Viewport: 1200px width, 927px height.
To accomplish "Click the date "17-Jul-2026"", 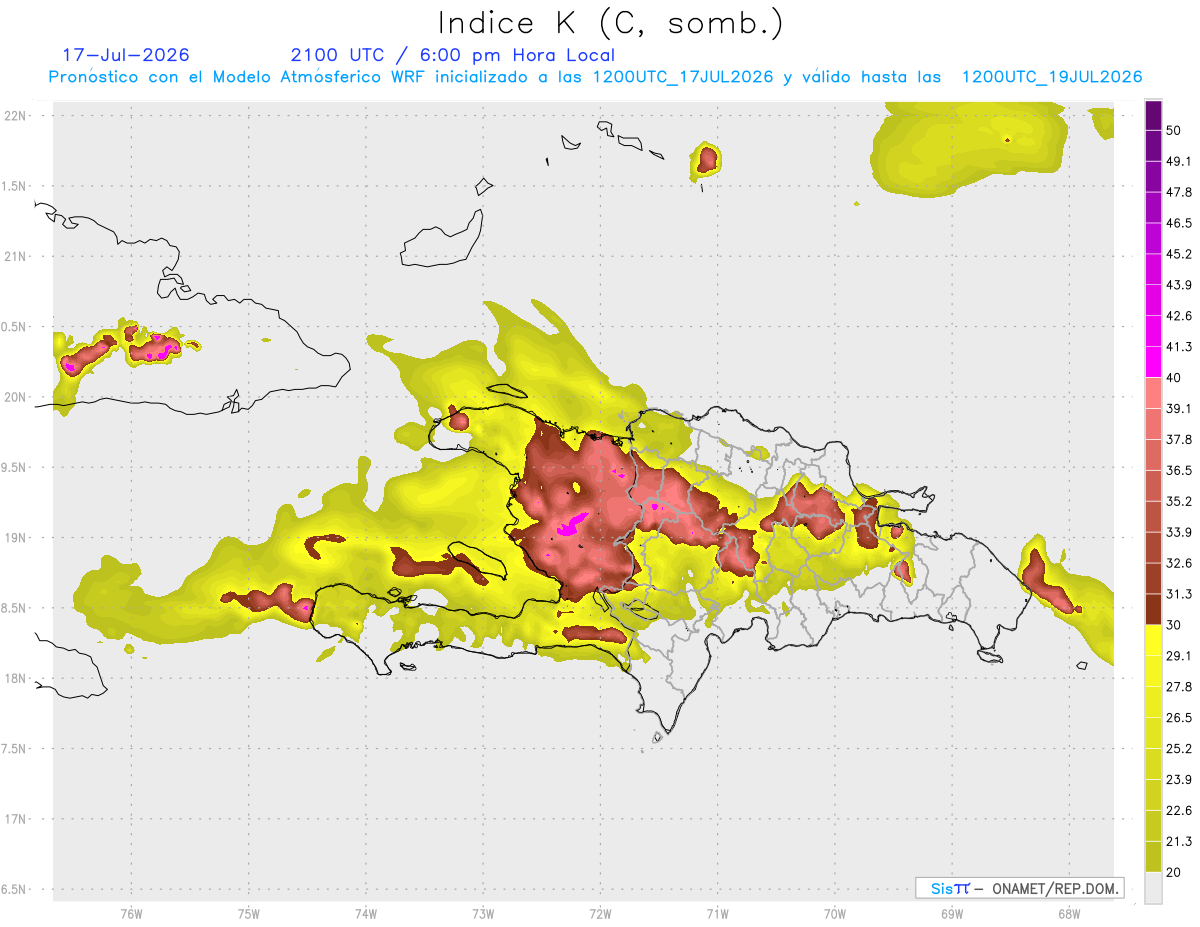I will [126, 55].
